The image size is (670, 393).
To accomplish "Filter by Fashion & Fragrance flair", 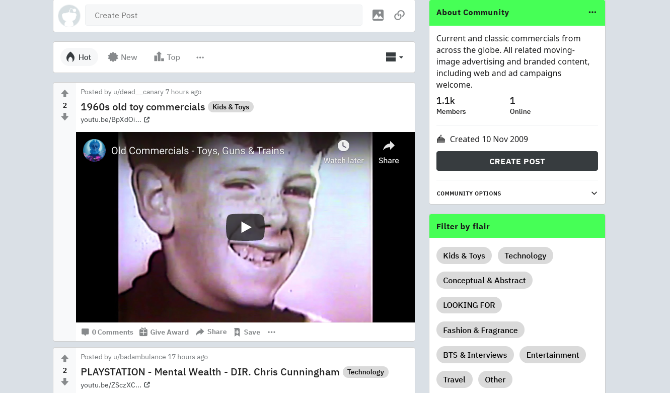I will (480, 330).
